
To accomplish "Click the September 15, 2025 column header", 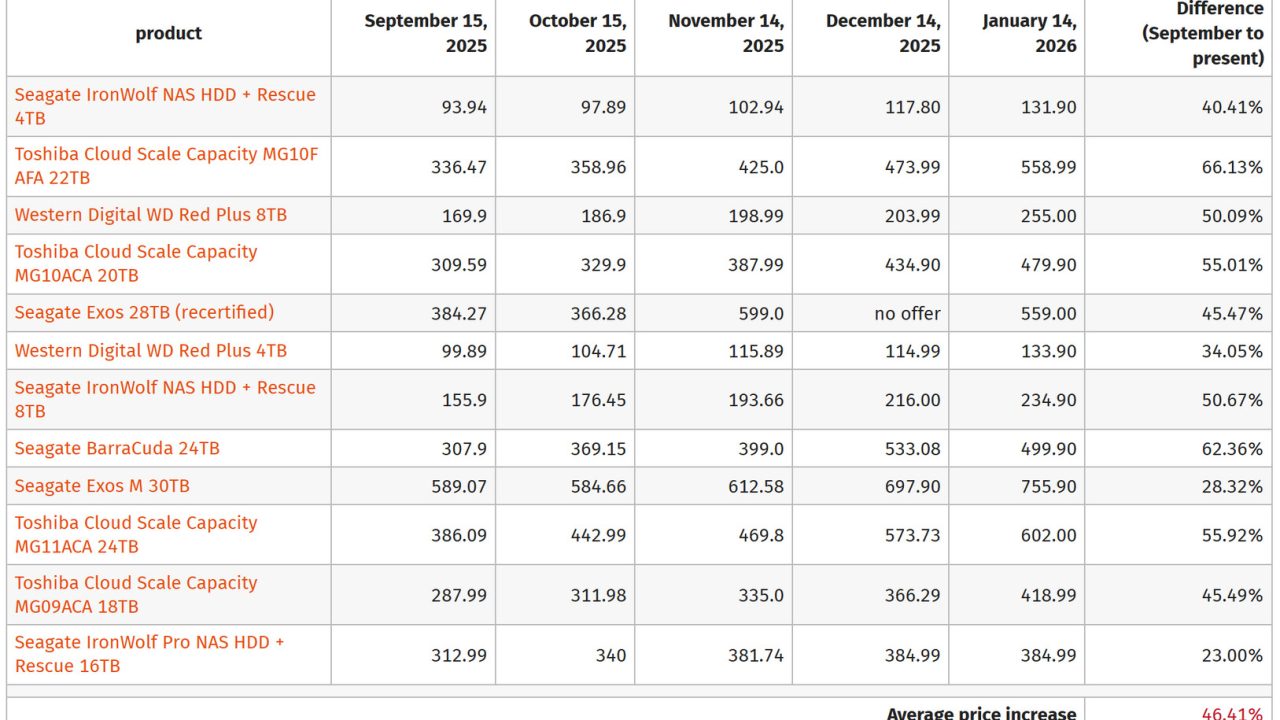I will (426, 34).
